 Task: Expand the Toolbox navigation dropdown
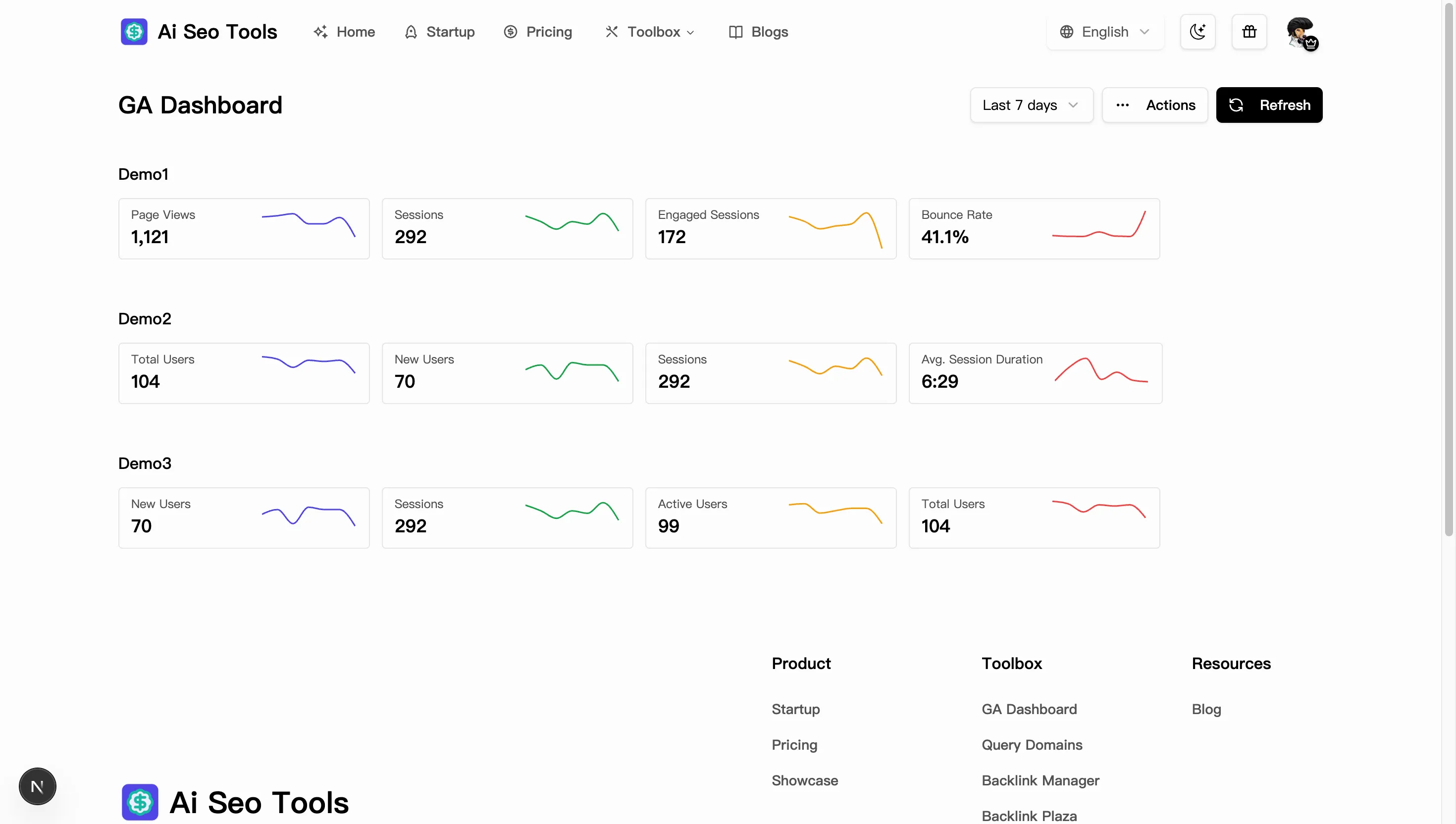tap(650, 32)
